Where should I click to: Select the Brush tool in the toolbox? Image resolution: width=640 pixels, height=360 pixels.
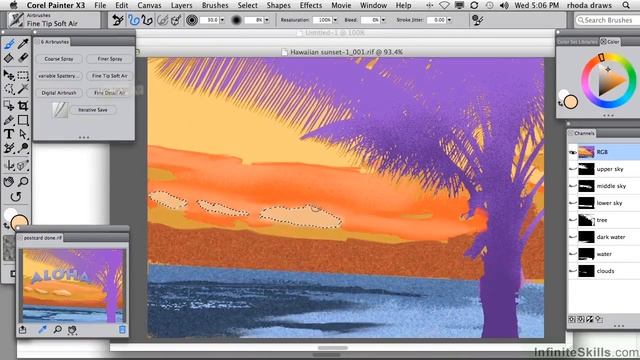coord(9,44)
